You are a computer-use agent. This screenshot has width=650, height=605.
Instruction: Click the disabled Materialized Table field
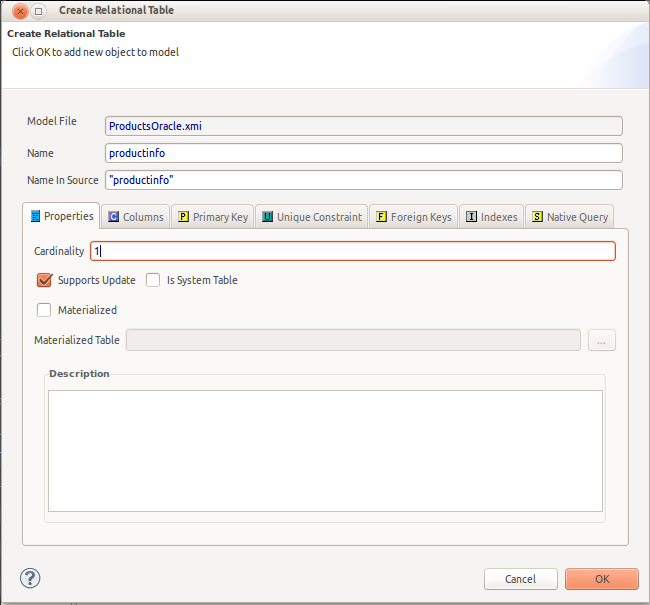353,340
